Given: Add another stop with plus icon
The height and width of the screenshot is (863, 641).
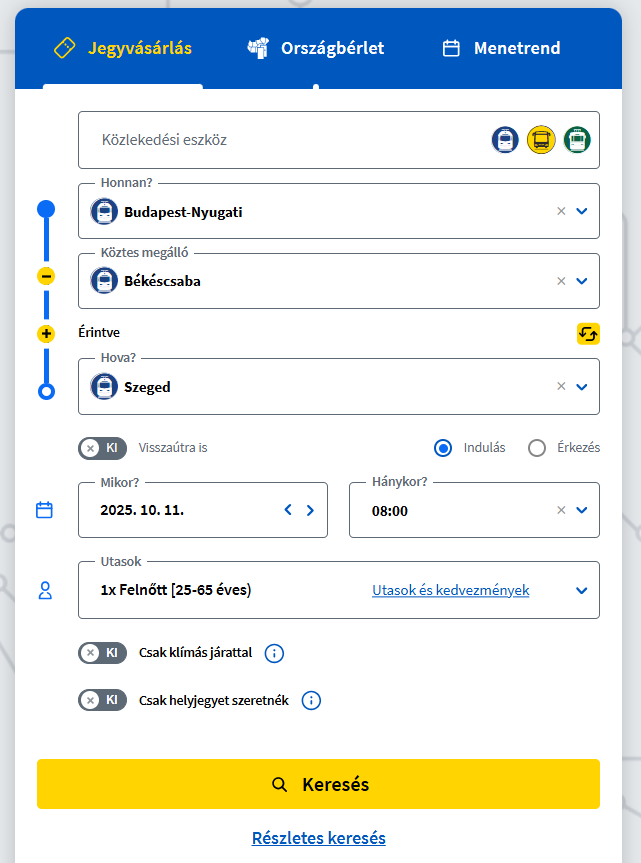Looking at the screenshot, I should coord(46,334).
